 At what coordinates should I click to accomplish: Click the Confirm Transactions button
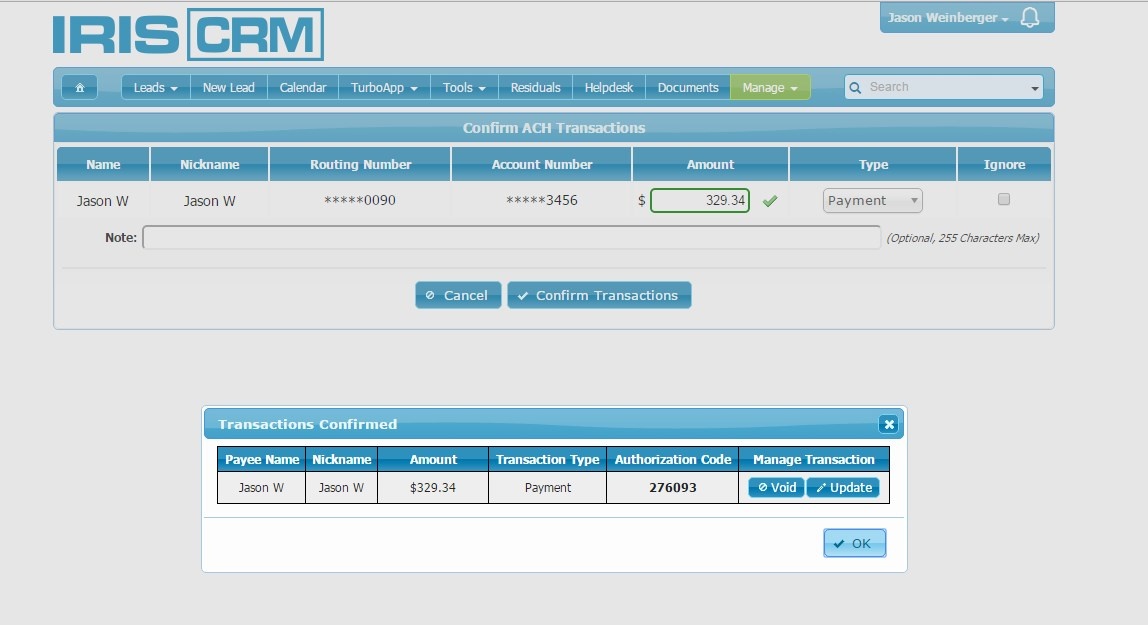click(598, 295)
